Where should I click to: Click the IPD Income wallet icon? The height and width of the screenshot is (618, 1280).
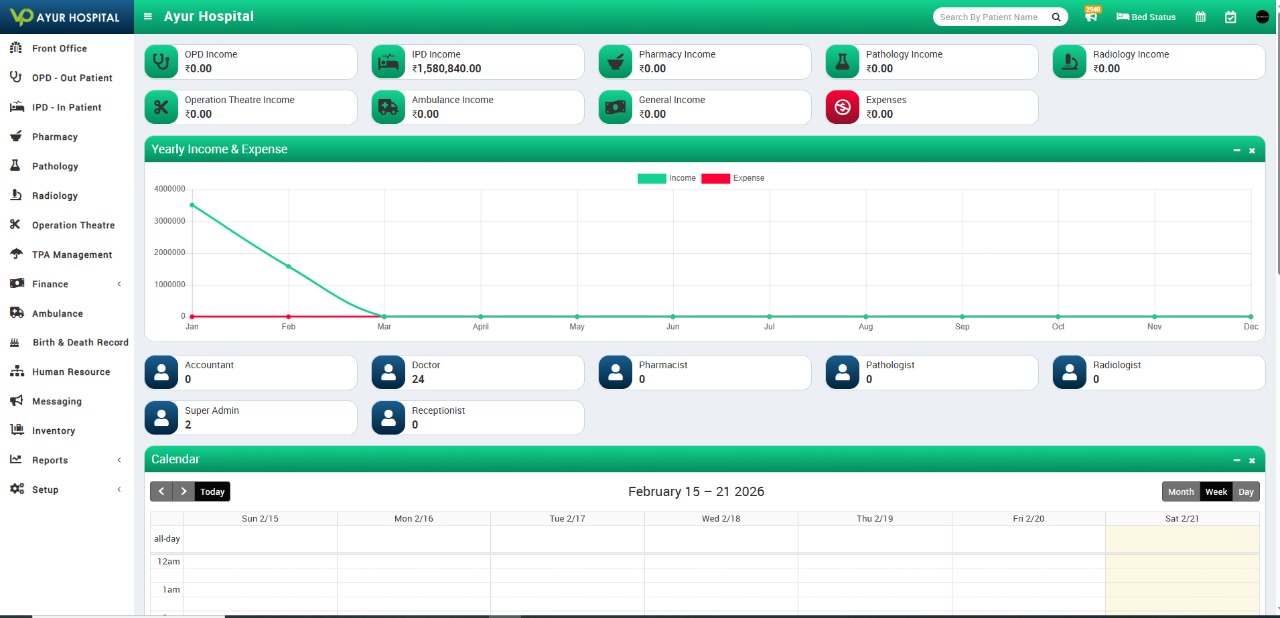point(388,61)
